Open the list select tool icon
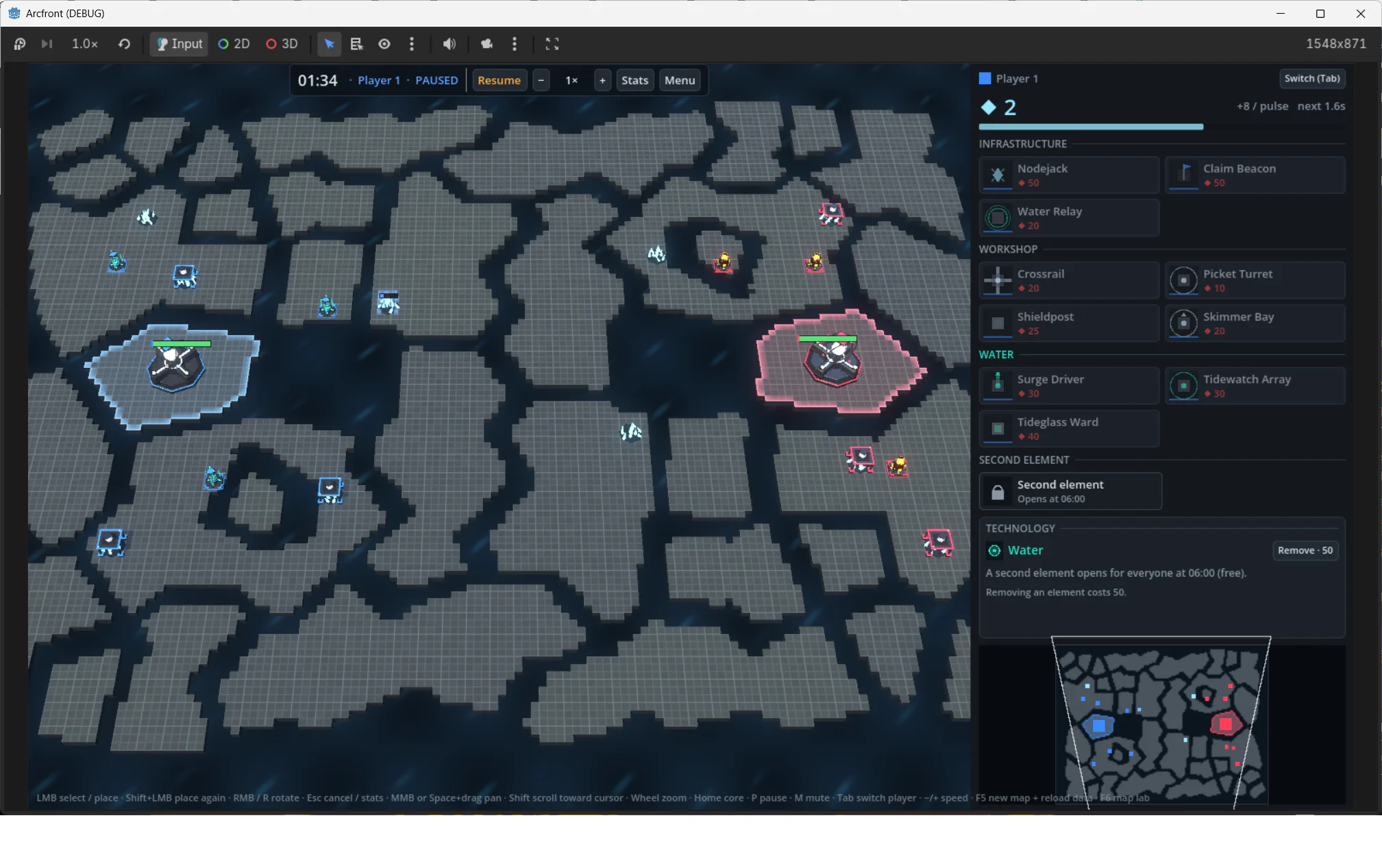Viewport: 1382px width, 868px height. 356,44
